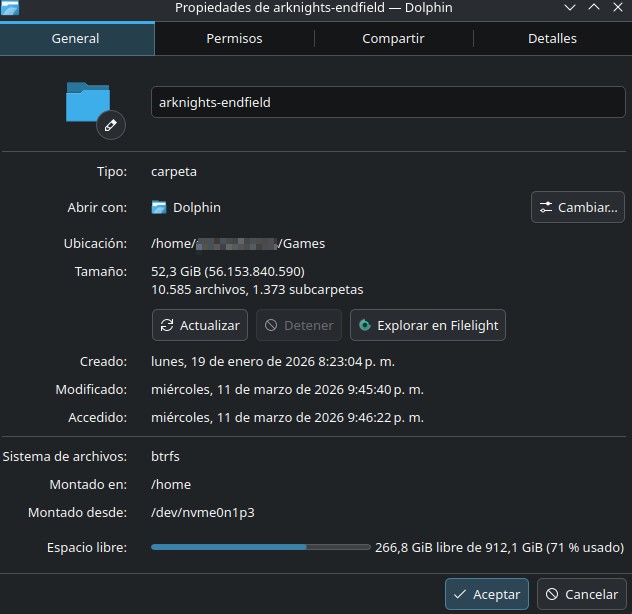Click the Accedido time 9:46:22 p. m.
Image resolution: width=632 pixels, height=614 pixels.
pos(385,417)
